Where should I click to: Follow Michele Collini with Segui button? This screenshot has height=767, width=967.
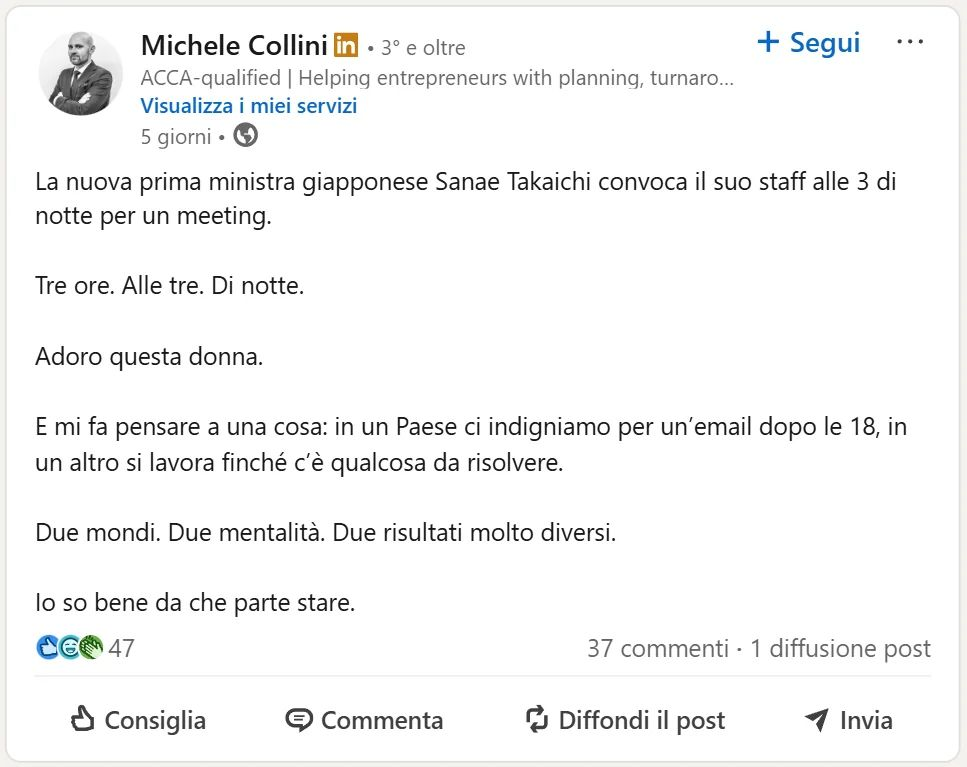[808, 42]
